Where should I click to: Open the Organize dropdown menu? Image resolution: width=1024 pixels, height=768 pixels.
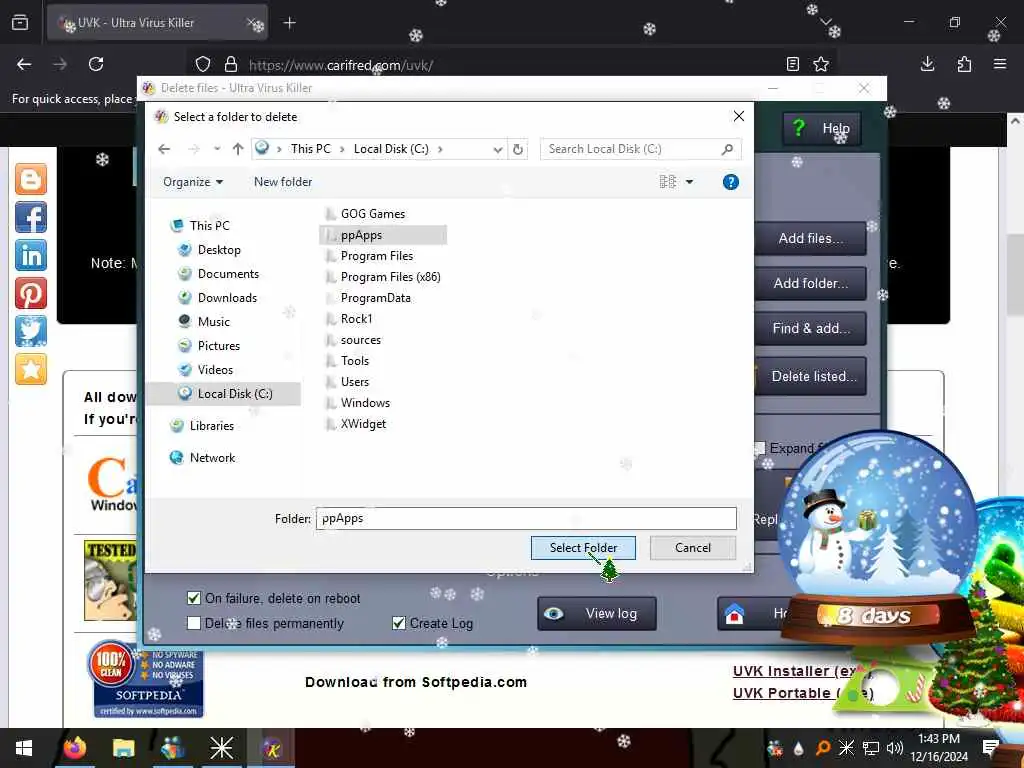pos(193,182)
